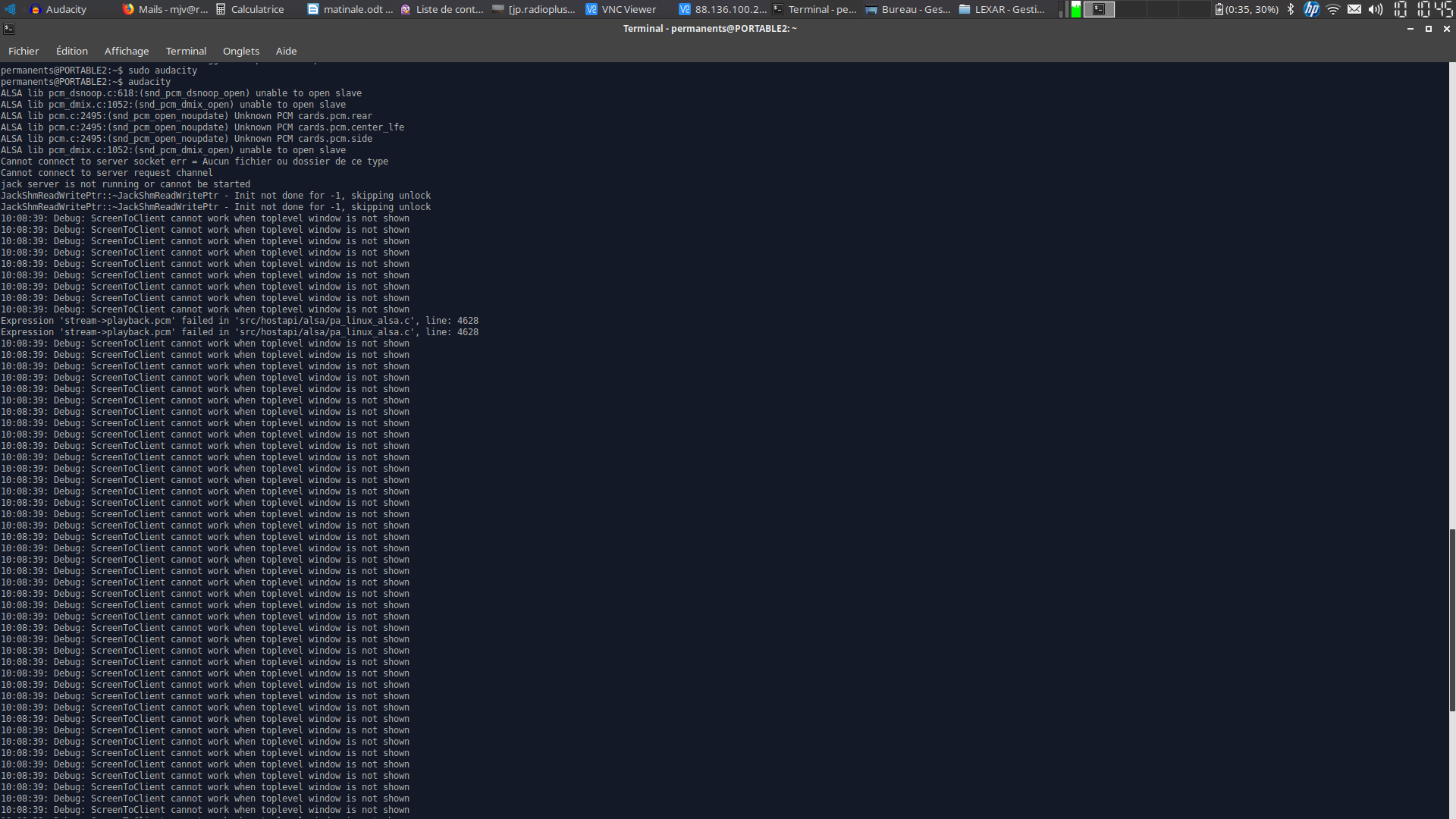The image size is (1456, 819).
Task: Click the digital clock display
Action: tap(1423, 9)
